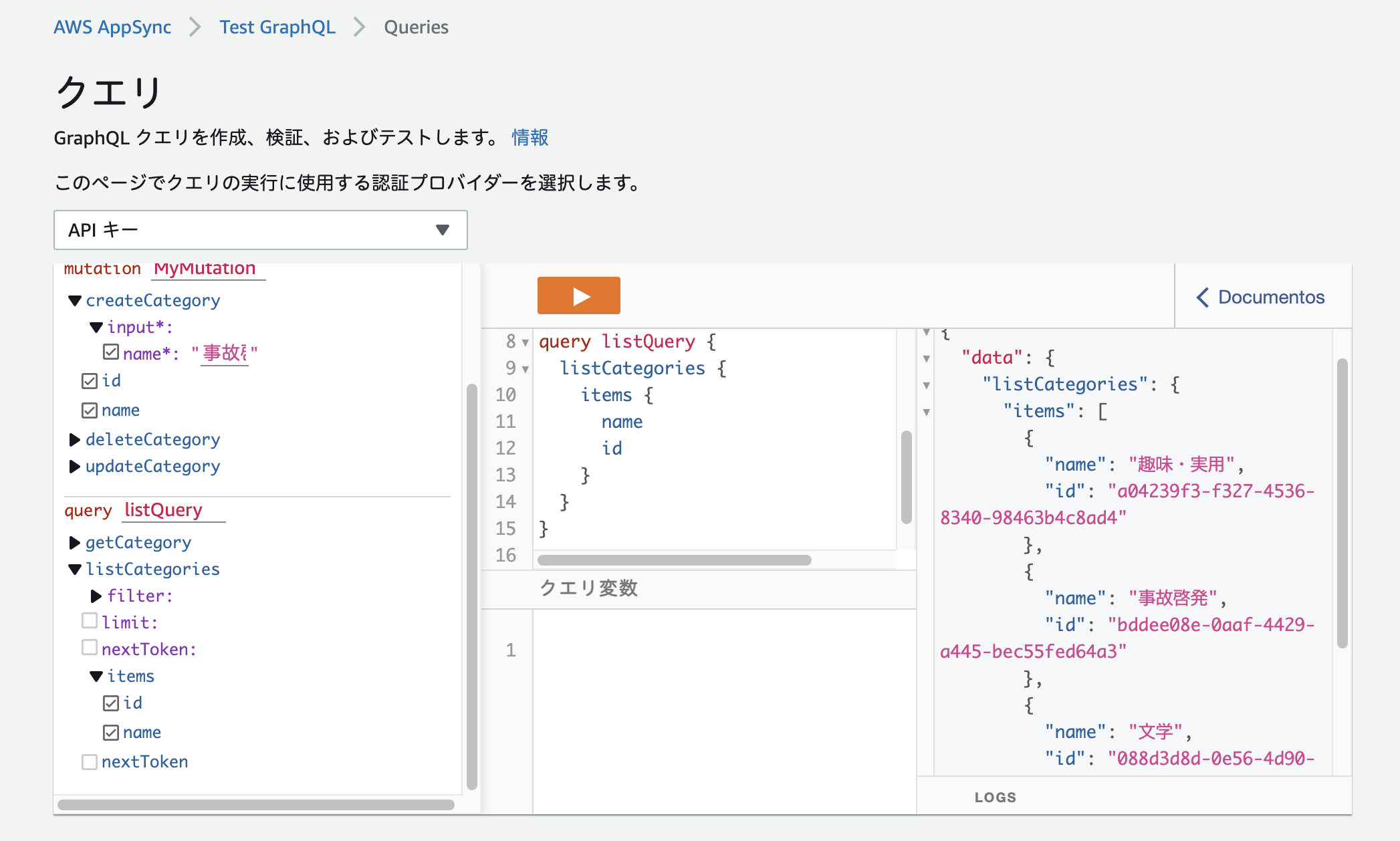The height and width of the screenshot is (841, 1400).
Task: Click the query editor horizontal scrollbar
Action: 675,560
